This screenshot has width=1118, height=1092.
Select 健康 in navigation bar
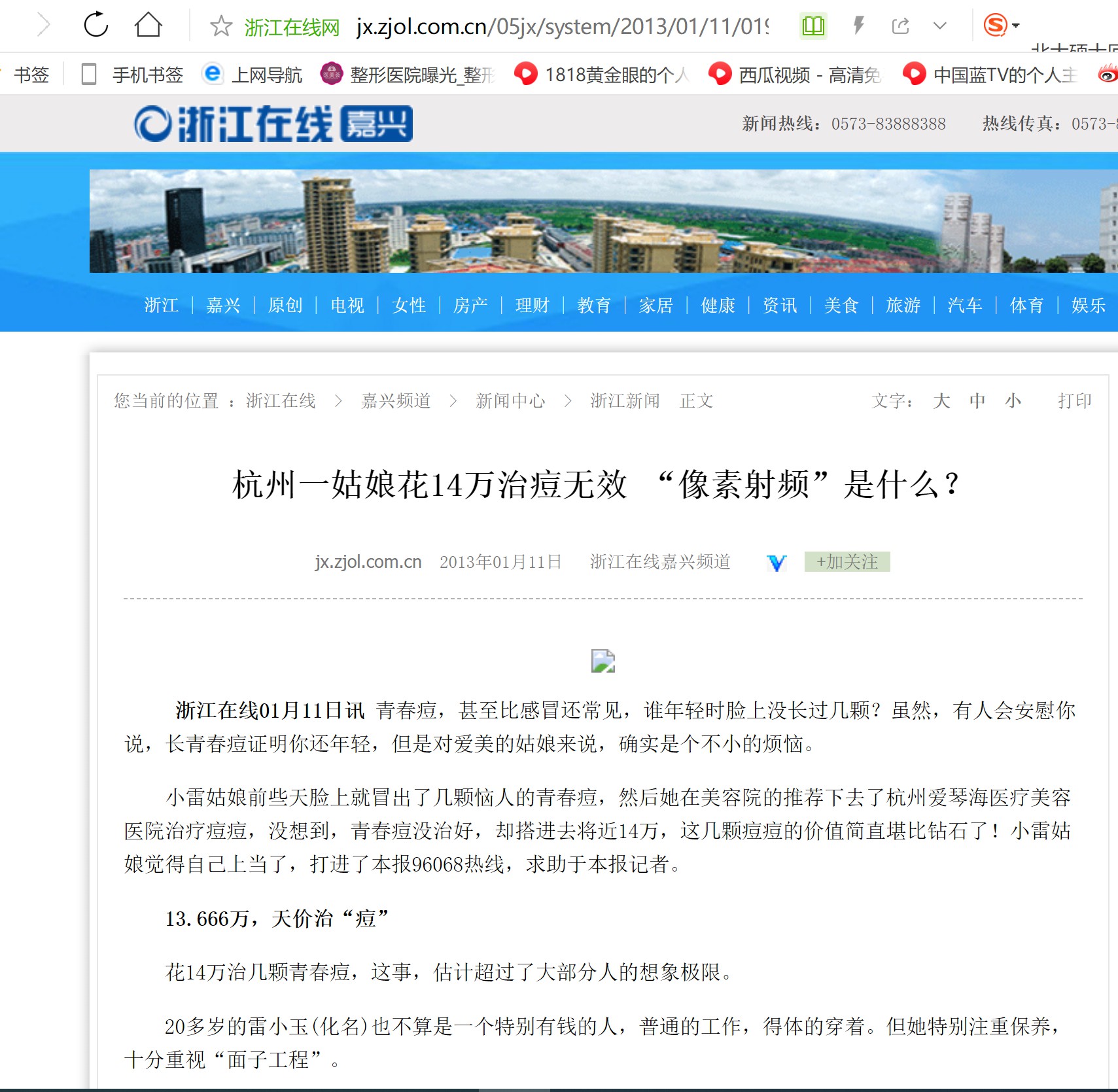pos(718,306)
